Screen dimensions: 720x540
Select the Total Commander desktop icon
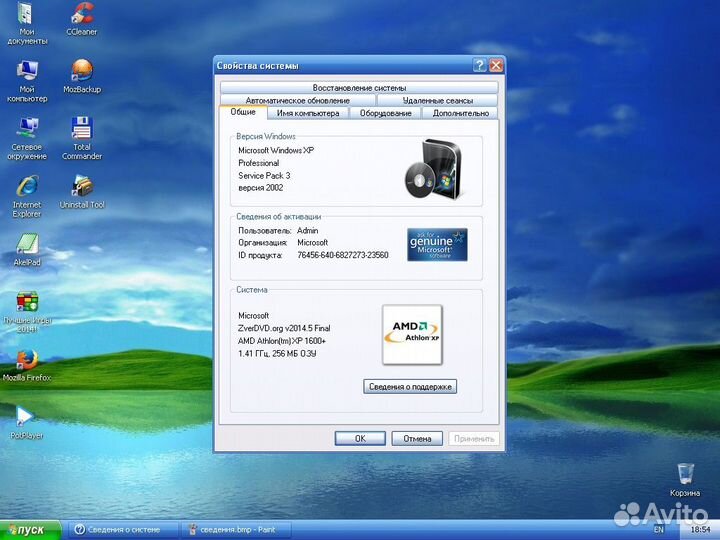point(82,139)
